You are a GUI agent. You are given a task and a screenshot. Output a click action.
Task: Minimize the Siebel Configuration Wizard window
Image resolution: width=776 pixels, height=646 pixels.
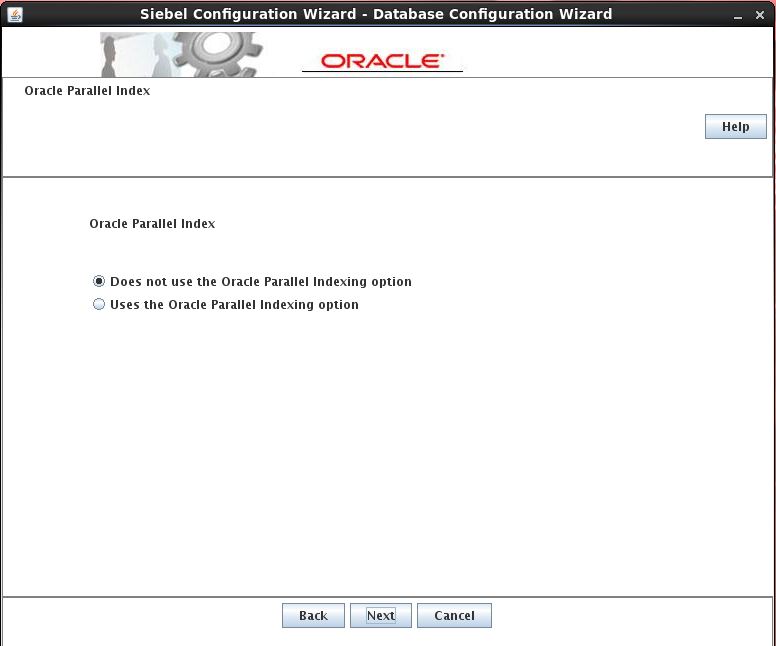tap(738, 16)
